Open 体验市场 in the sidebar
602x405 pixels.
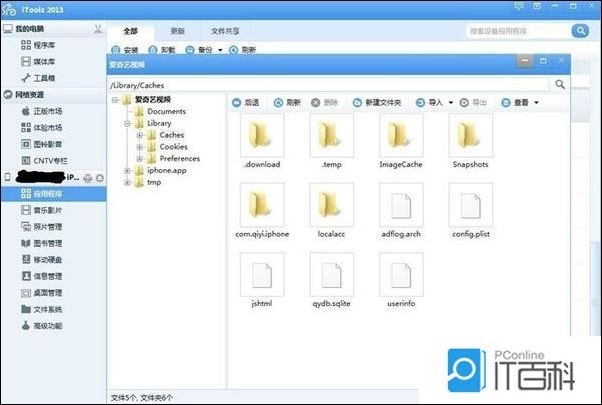[x=41, y=128]
